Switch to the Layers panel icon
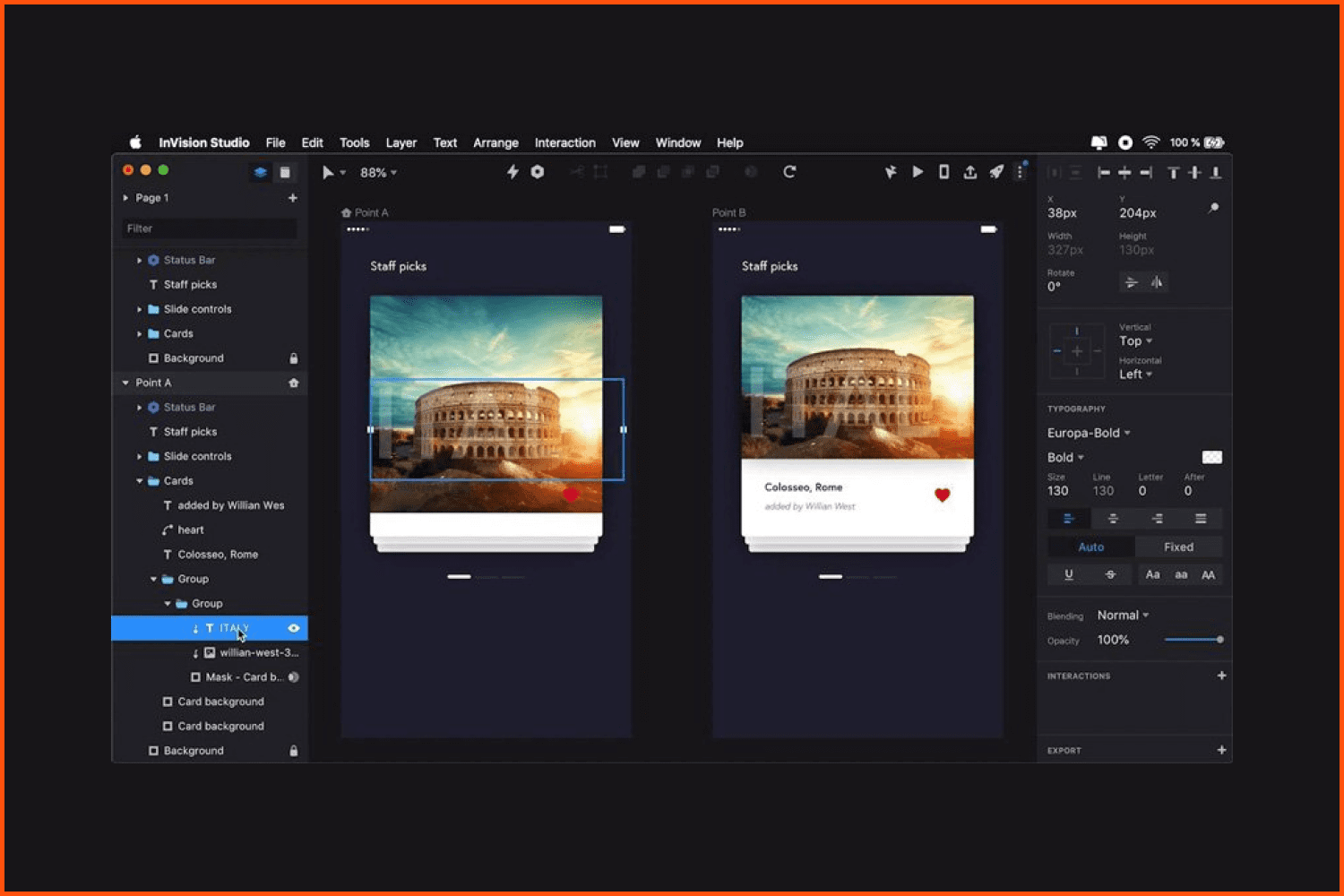Screen dimensions: 1344x896 click(260, 172)
